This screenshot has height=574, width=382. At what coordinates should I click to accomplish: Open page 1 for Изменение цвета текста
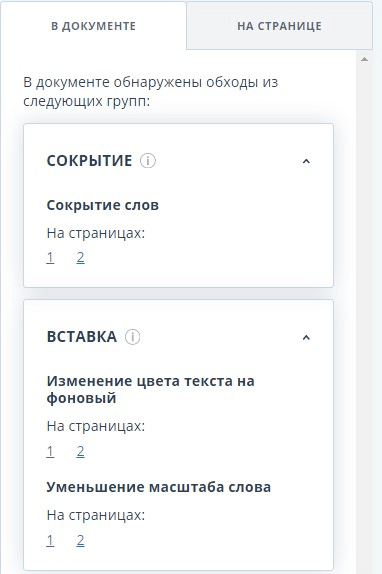point(50,451)
